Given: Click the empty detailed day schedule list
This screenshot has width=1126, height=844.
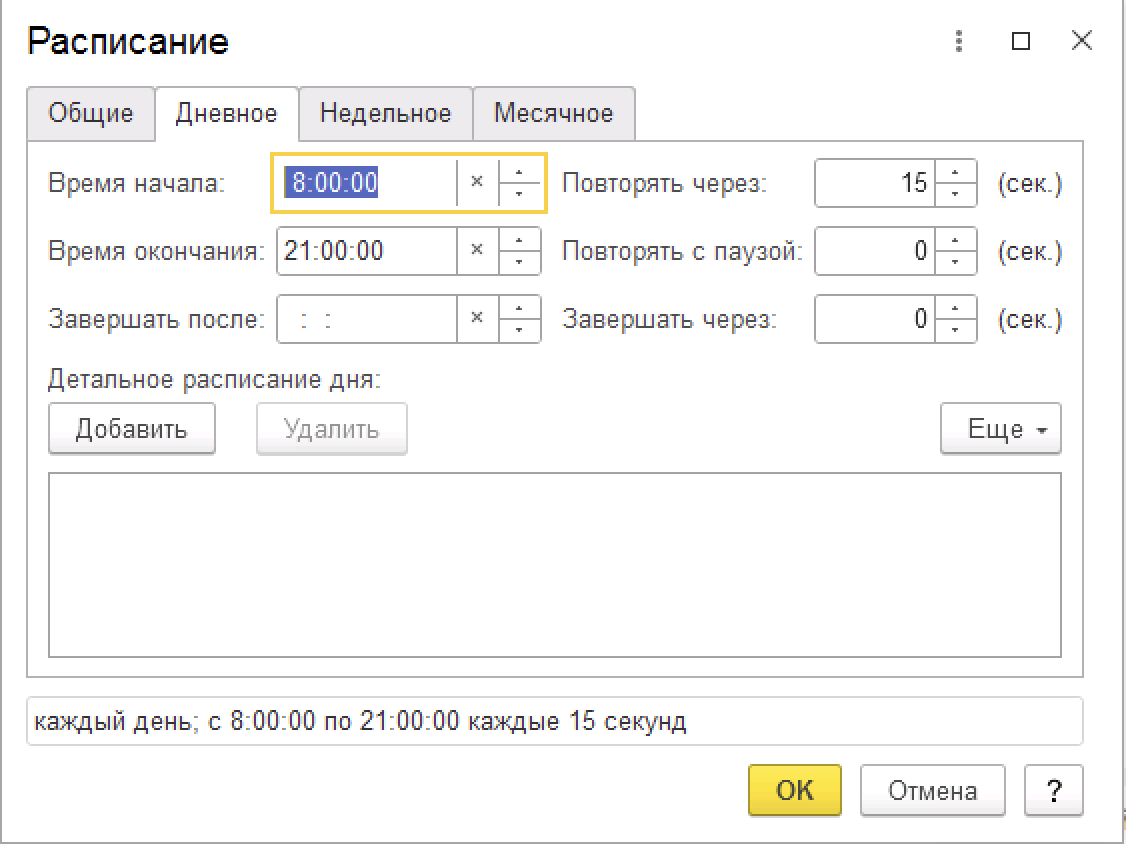Looking at the screenshot, I should 554,565.
